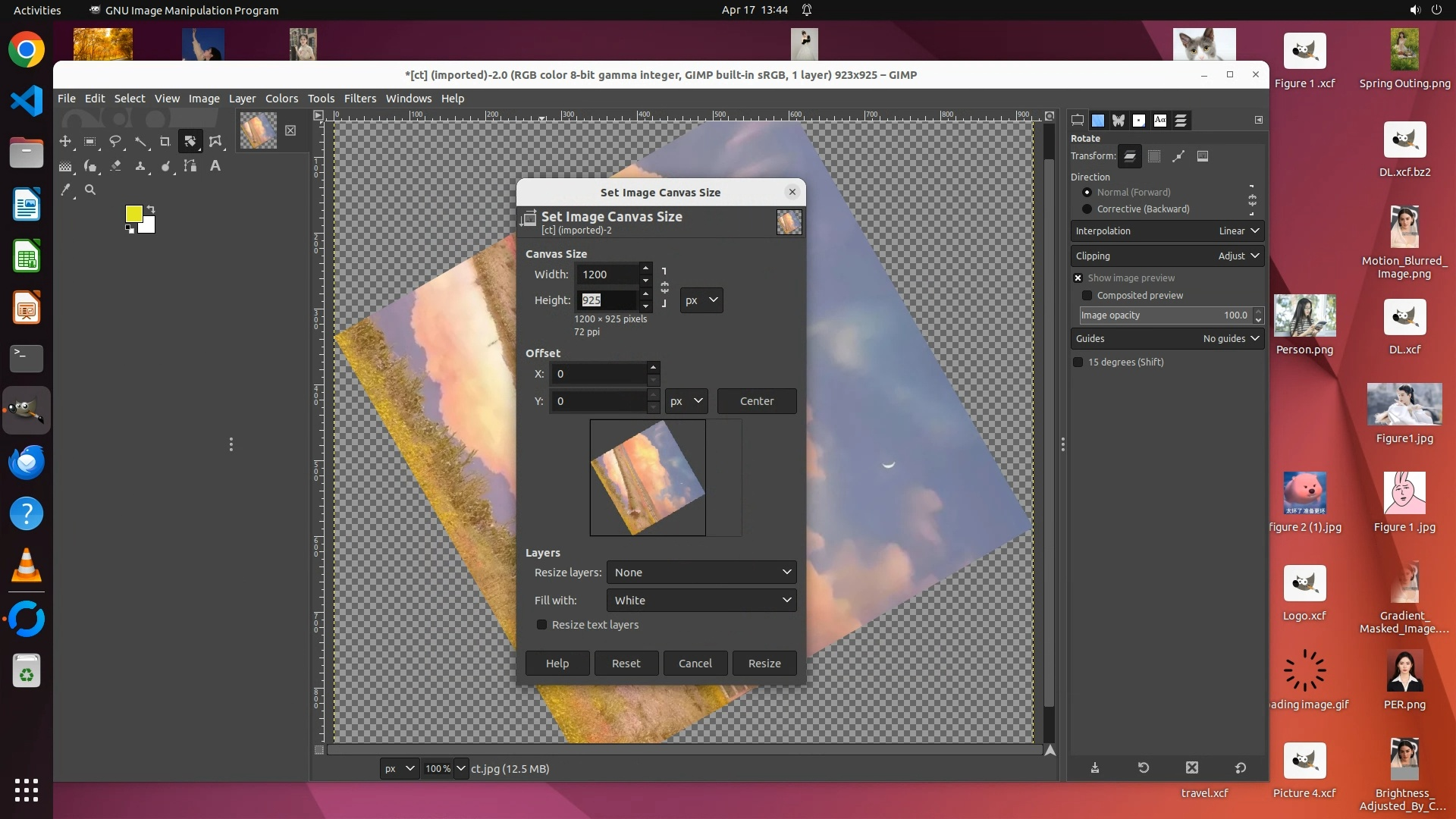
Task: Open the Resize layers dropdown
Action: pos(701,573)
